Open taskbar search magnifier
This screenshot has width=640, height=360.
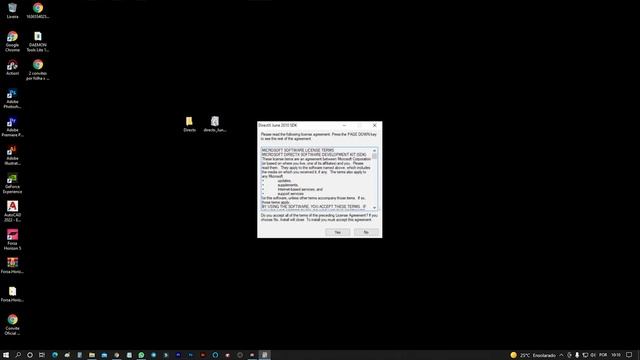click(18, 355)
